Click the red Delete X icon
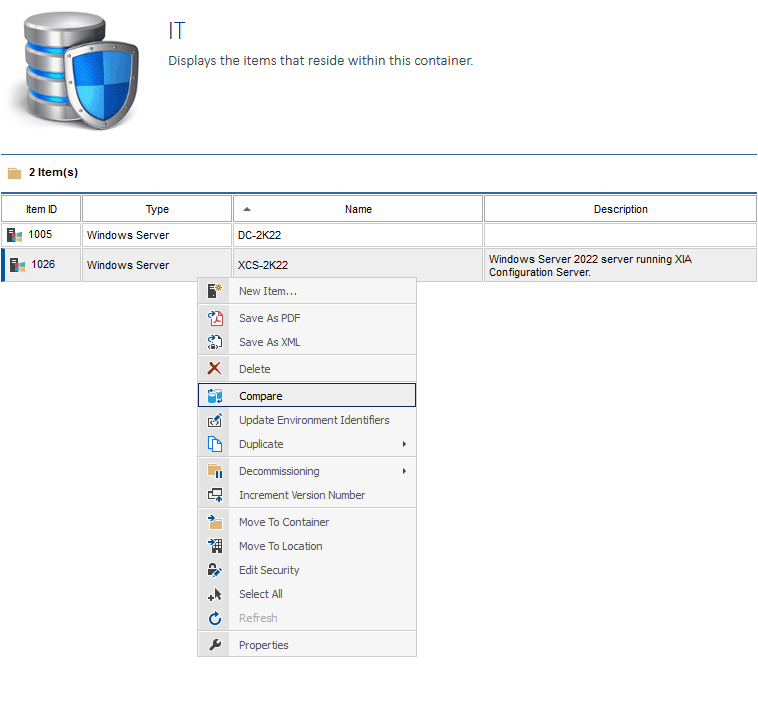The image size is (758, 704). click(214, 369)
